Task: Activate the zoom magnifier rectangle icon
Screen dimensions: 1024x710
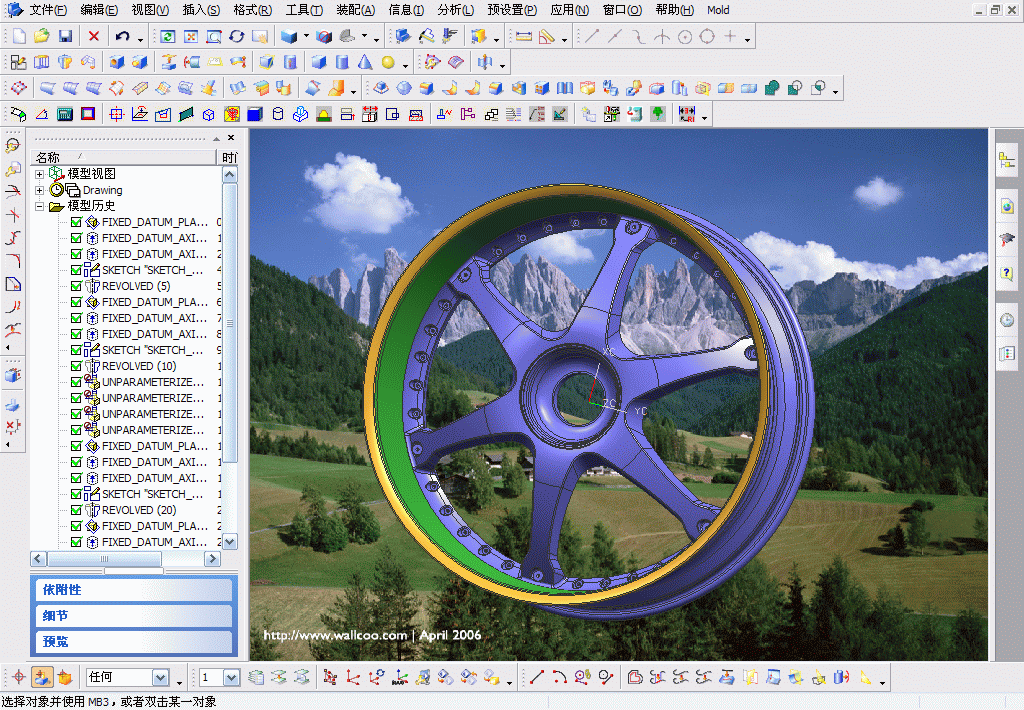Action: 214,37
